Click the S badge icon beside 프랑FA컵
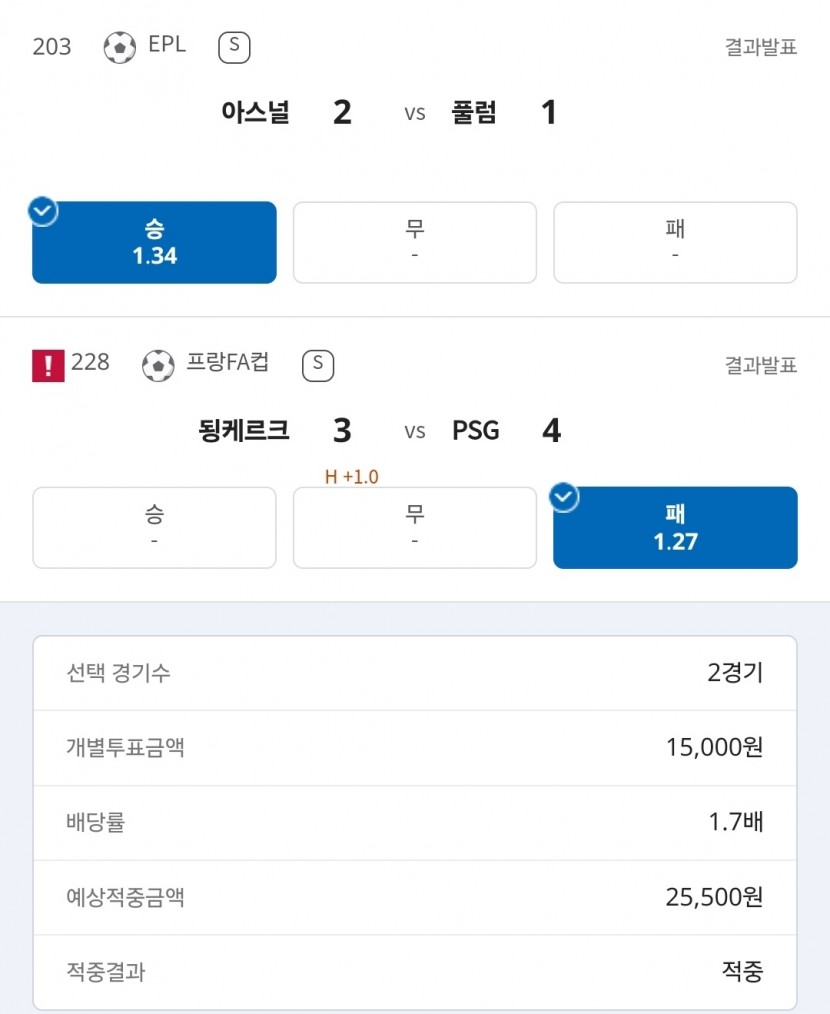 click(318, 365)
